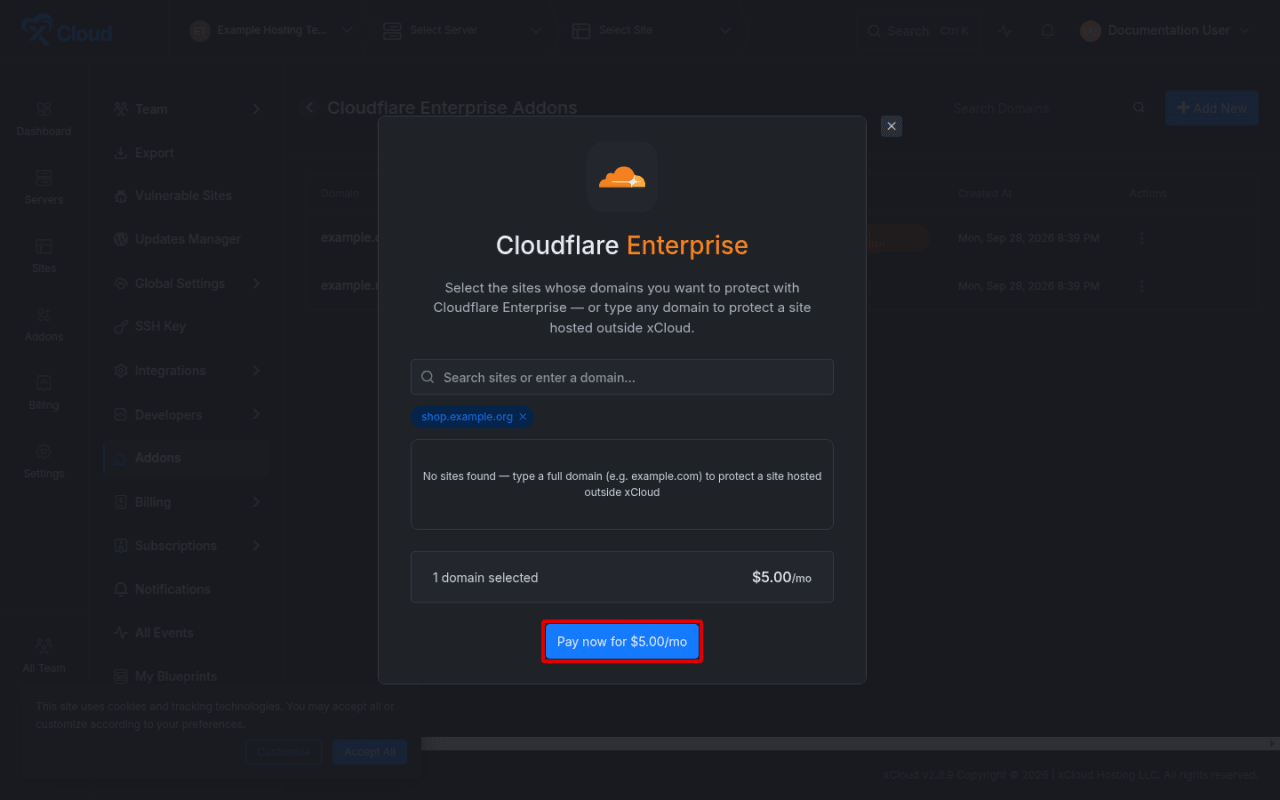Close the Cloudflare Enterprise dialog

(x=892, y=126)
